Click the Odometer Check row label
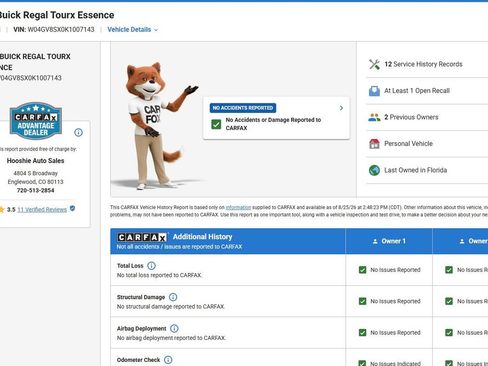The height and width of the screenshot is (366, 488). coord(138,360)
